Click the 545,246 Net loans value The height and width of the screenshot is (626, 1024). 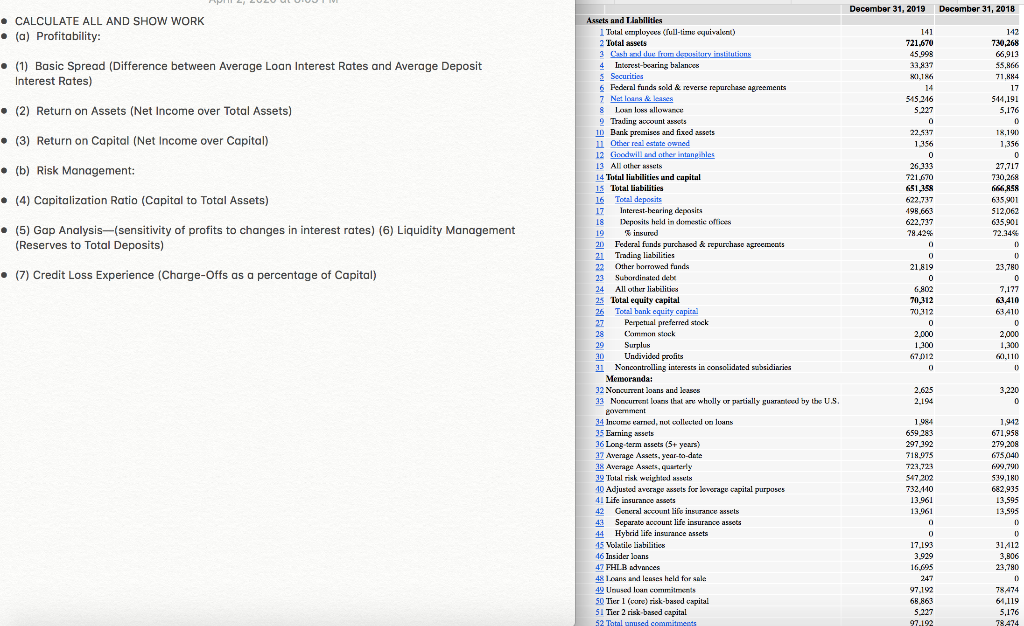coord(920,99)
